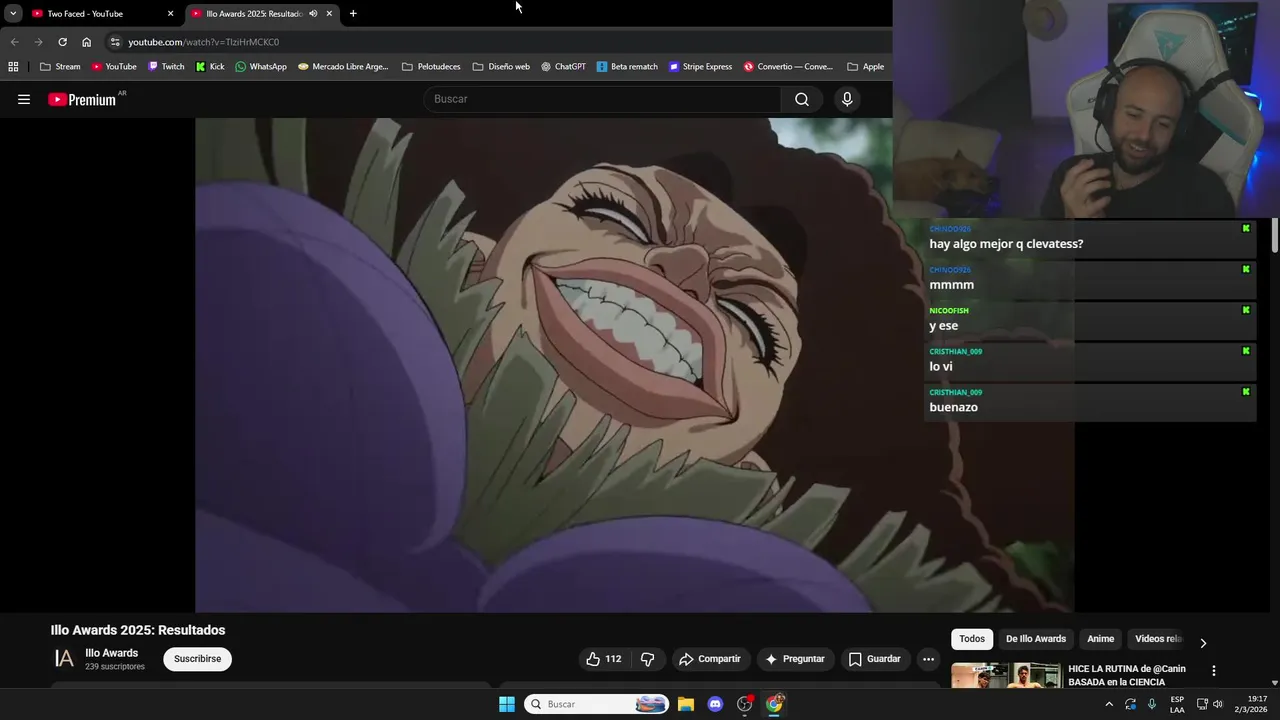Open the Convertio bookmark
The image size is (1280, 720).
[788, 67]
